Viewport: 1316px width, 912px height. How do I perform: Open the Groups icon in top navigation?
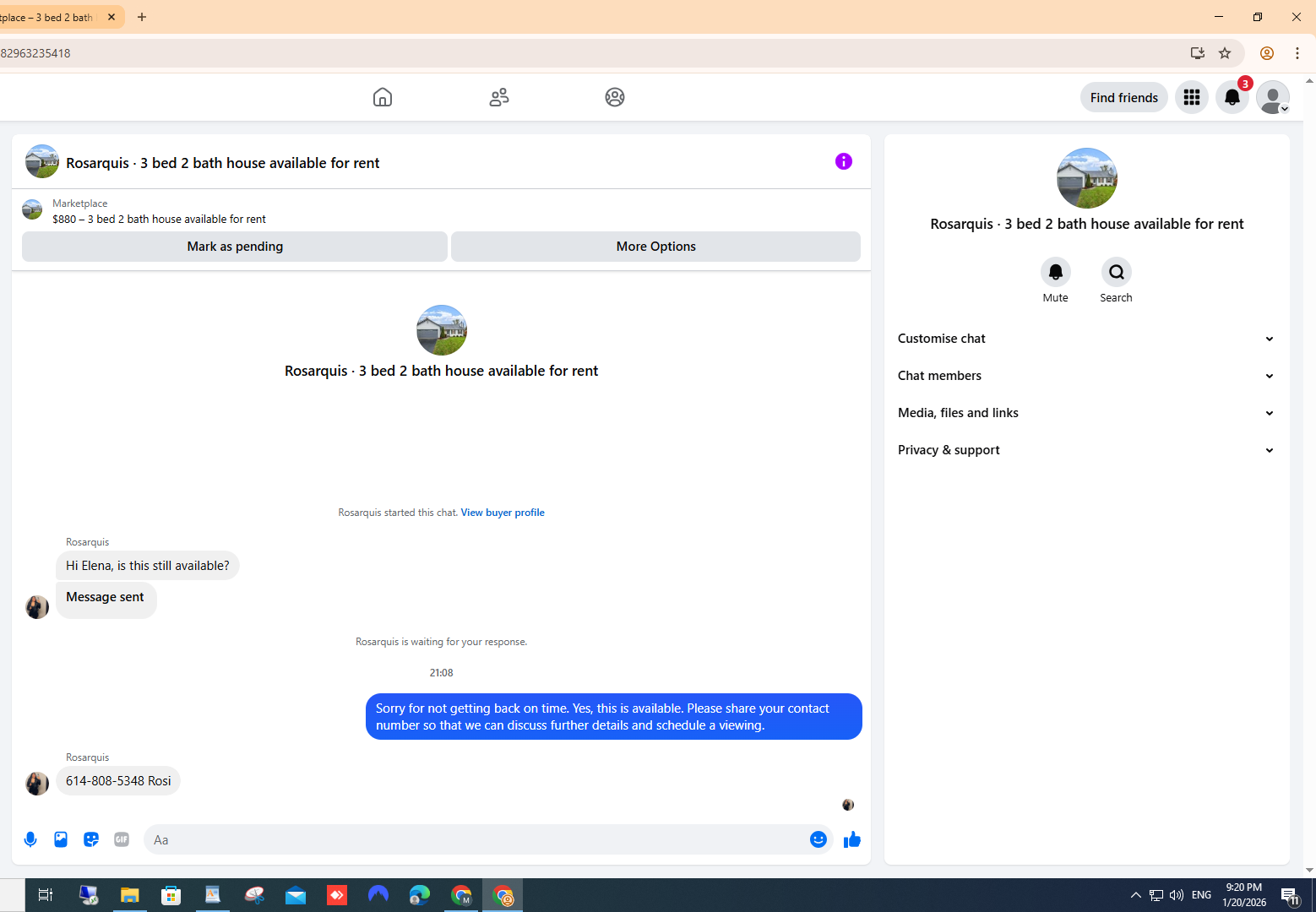coord(615,97)
